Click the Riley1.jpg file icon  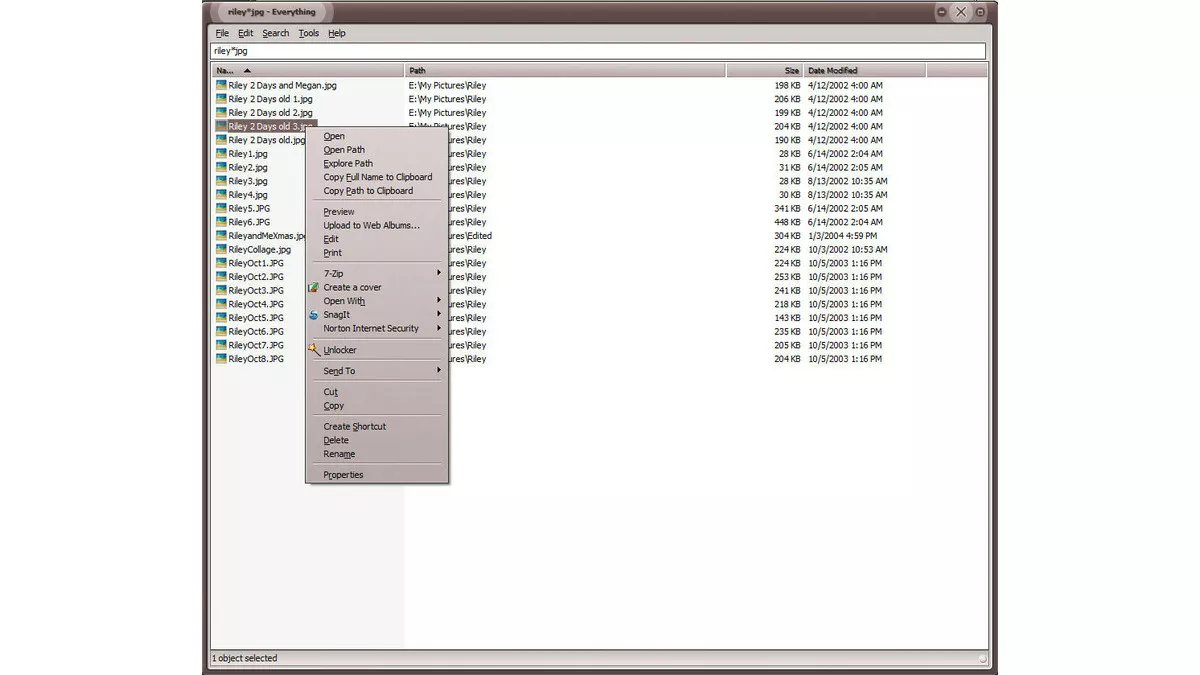(x=220, y=153)
